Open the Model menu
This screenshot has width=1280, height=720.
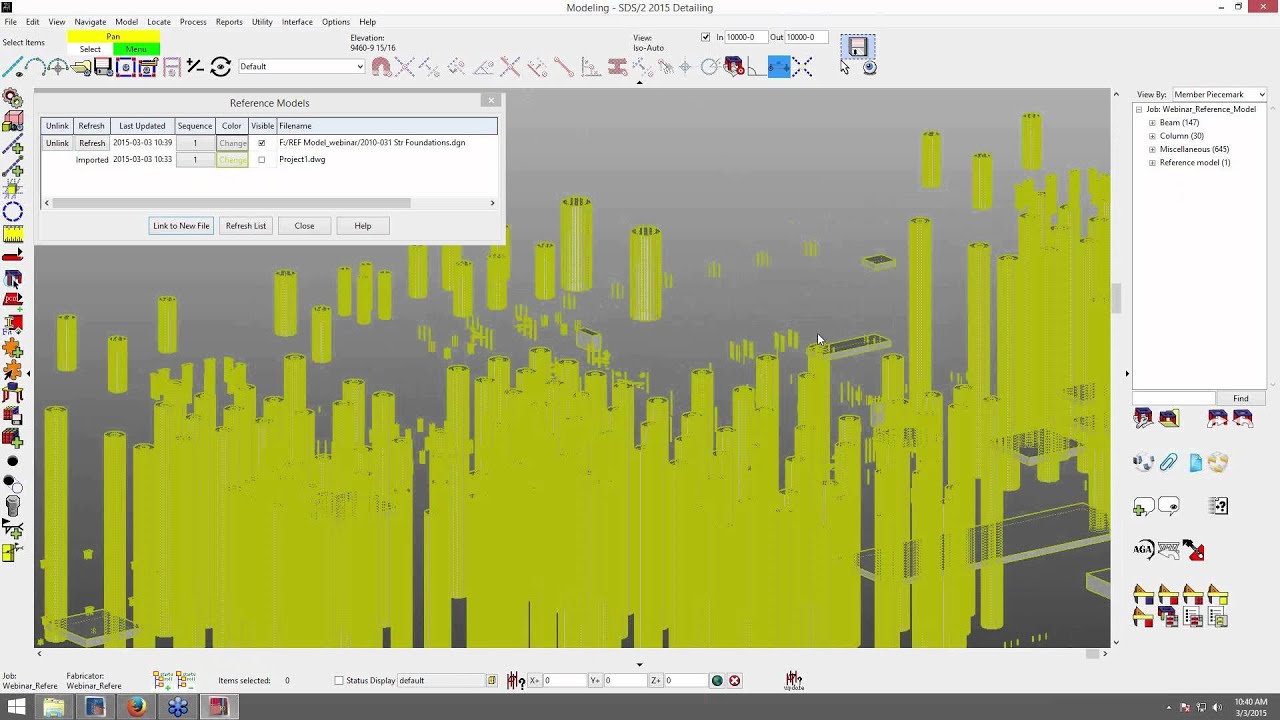126,22
